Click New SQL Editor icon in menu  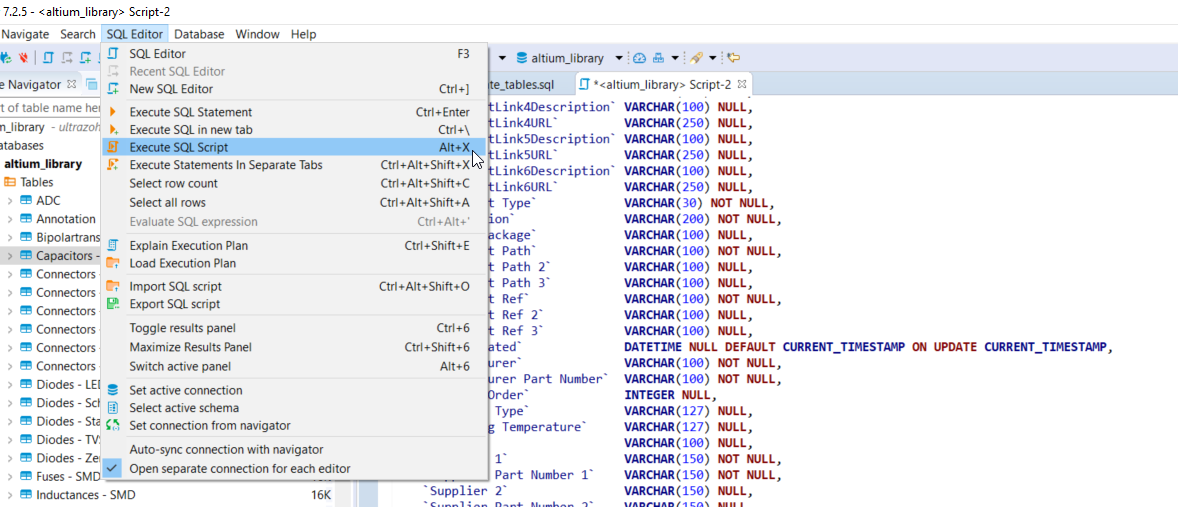coord(113,89)
